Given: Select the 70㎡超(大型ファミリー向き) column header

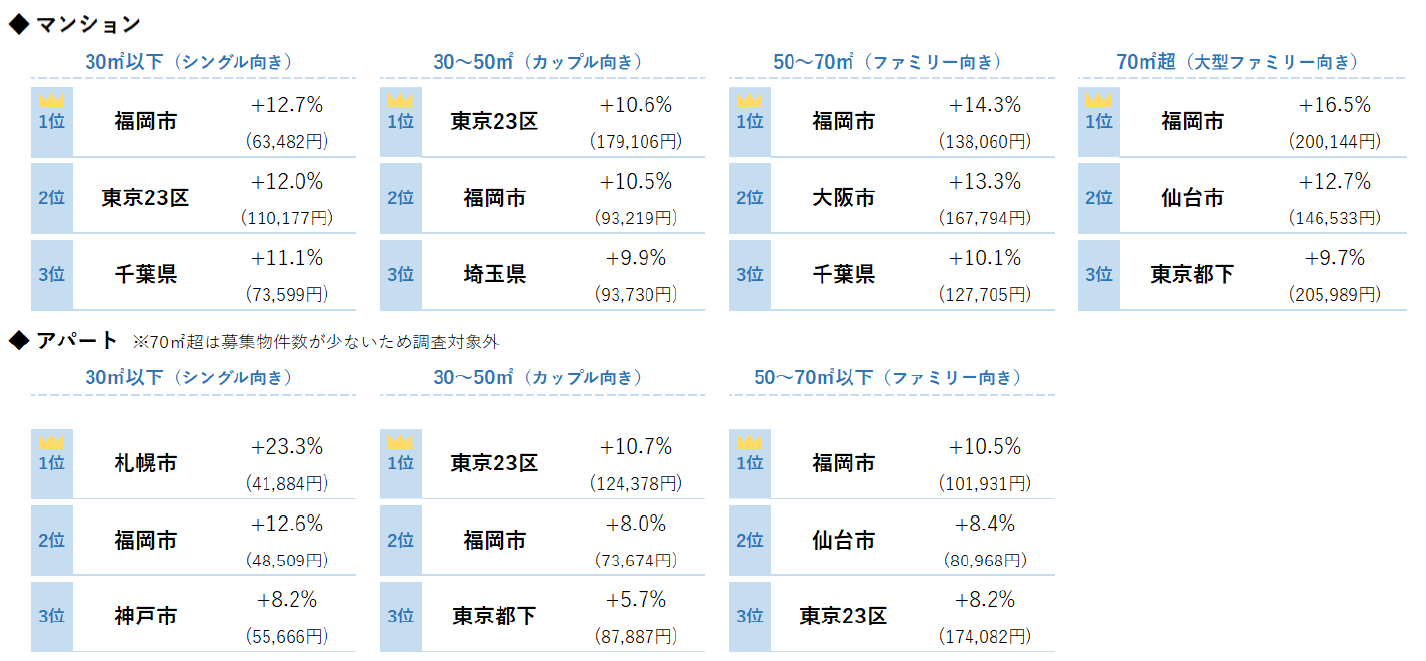Looking at the screenshot, I should 1238,62.
